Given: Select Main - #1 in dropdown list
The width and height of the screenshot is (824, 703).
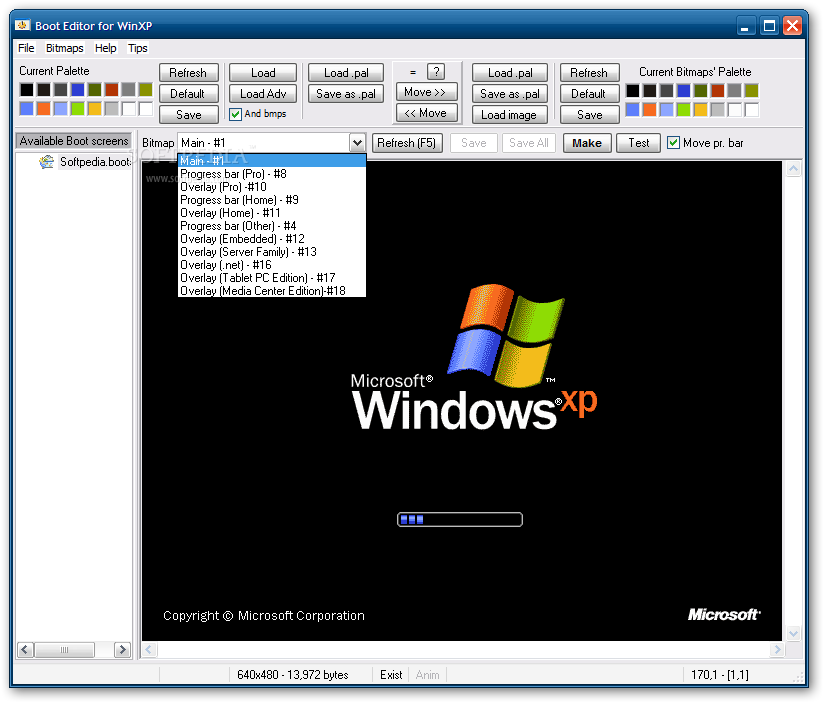Looking at the screenshot, I should 272,161.
